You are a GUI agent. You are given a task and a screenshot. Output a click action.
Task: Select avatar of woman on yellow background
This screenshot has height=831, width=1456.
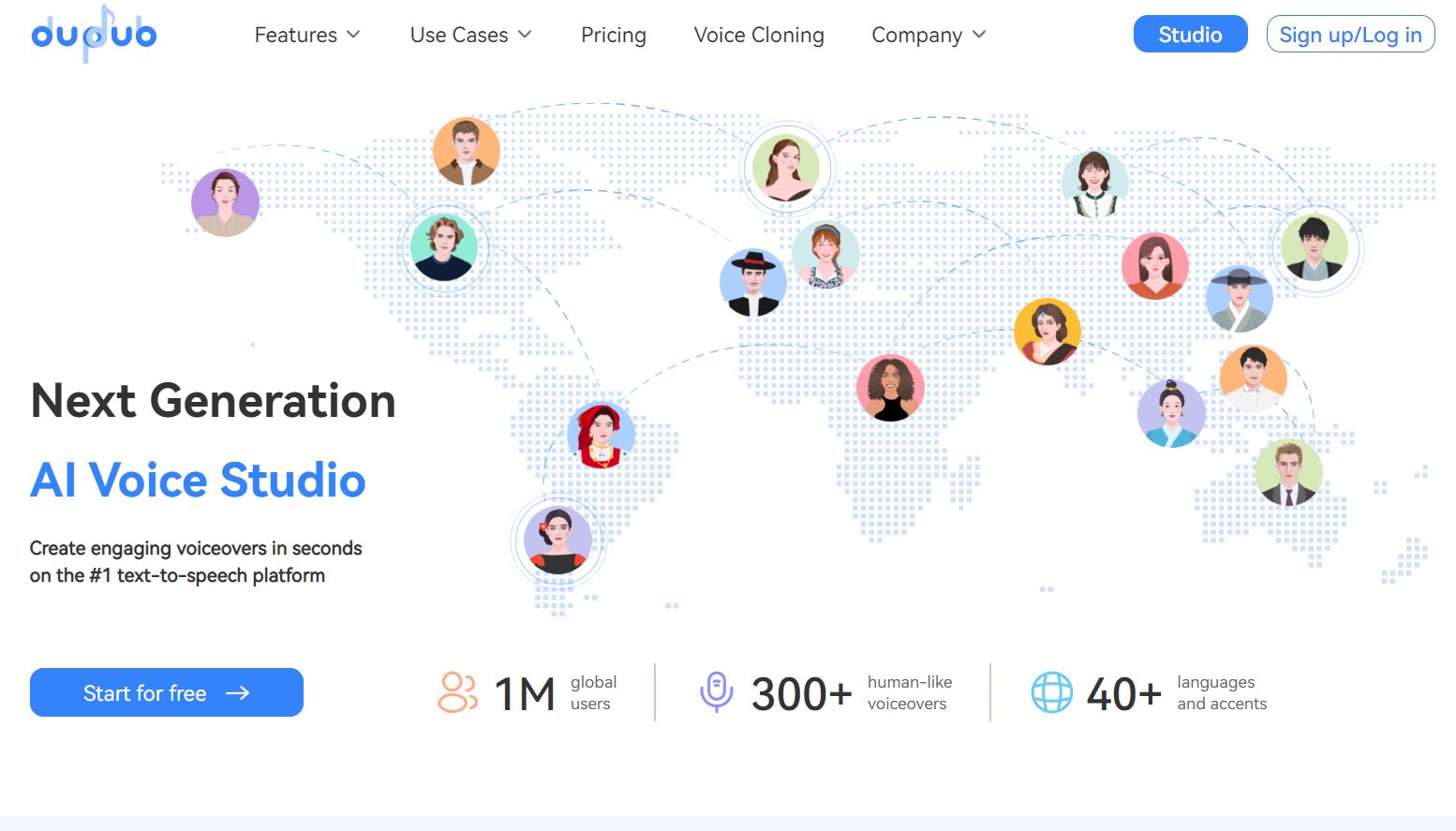pyautogui.click(x=1047, y=332)
